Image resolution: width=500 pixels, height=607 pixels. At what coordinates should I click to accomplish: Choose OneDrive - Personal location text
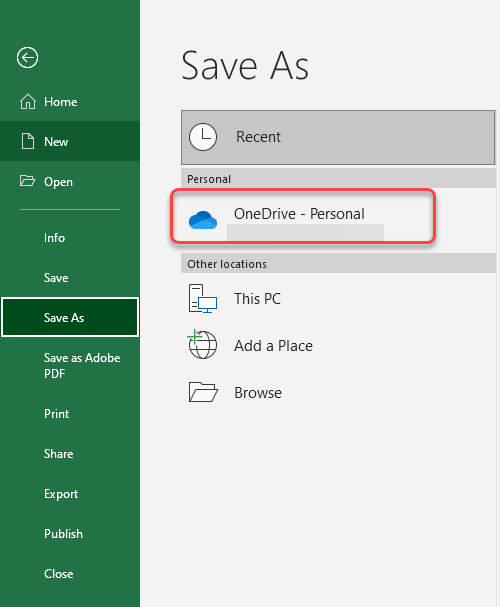point(299,214)
